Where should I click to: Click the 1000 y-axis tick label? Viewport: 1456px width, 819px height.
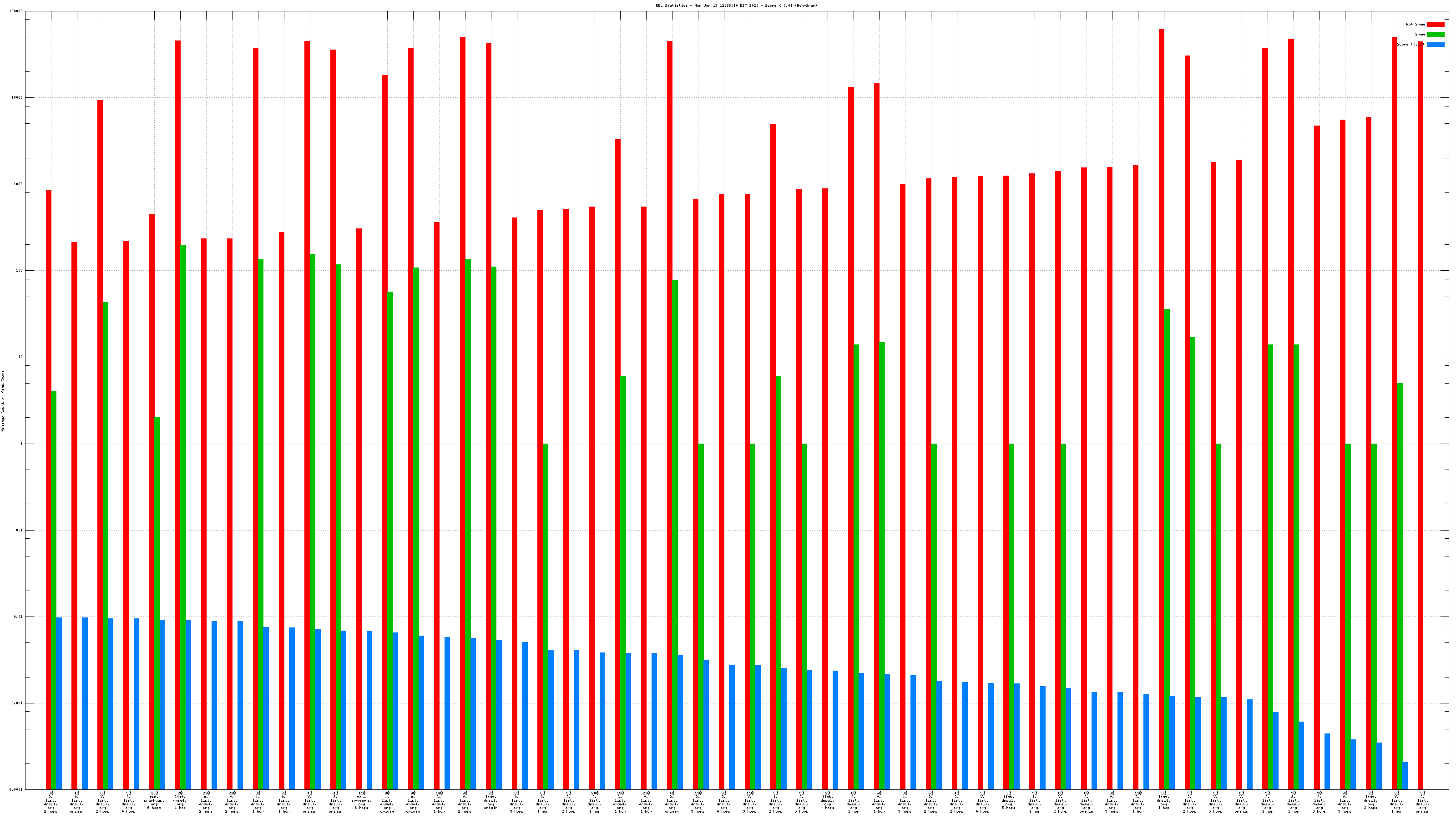(18, 184)
